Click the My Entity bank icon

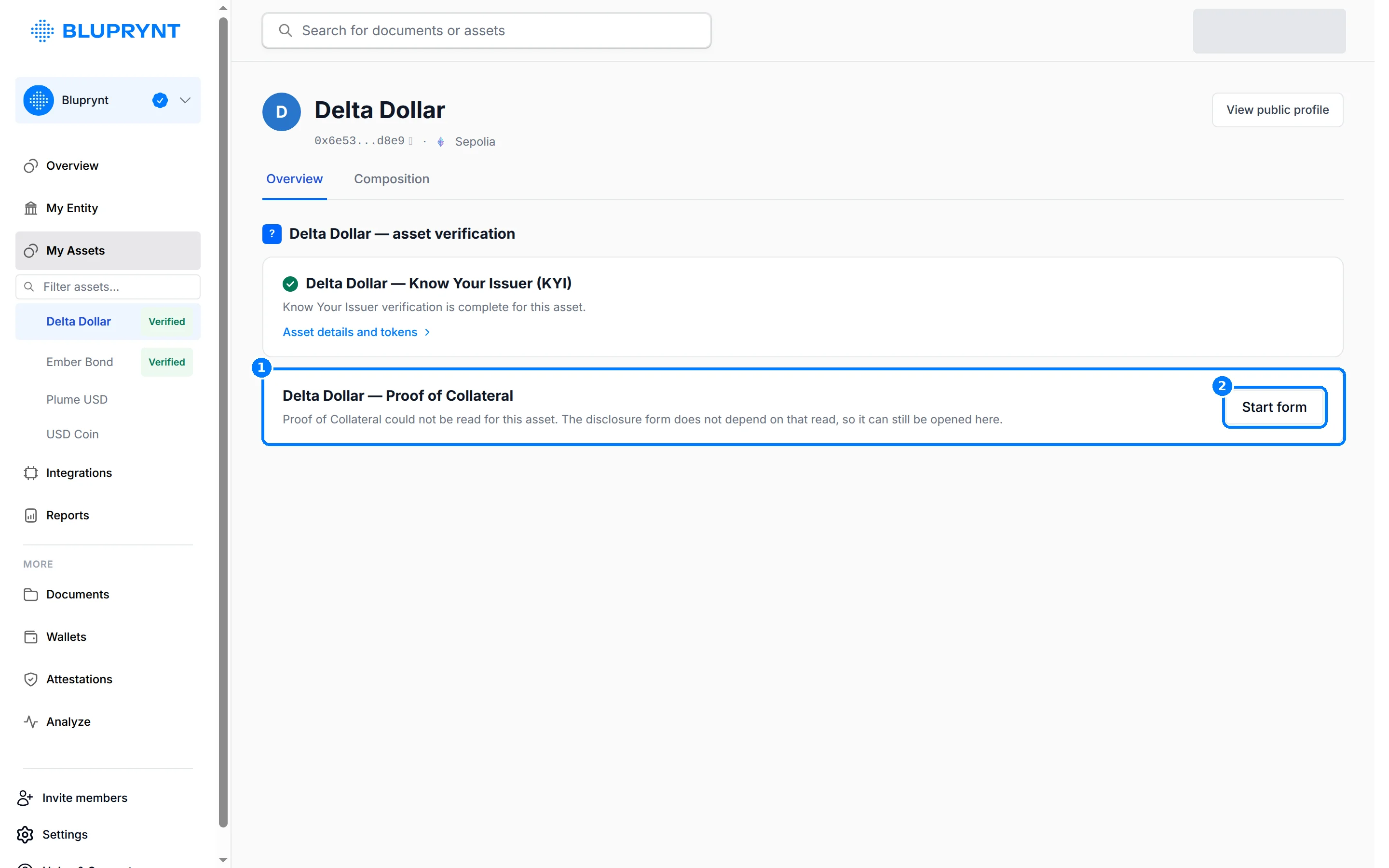(31, 208)
